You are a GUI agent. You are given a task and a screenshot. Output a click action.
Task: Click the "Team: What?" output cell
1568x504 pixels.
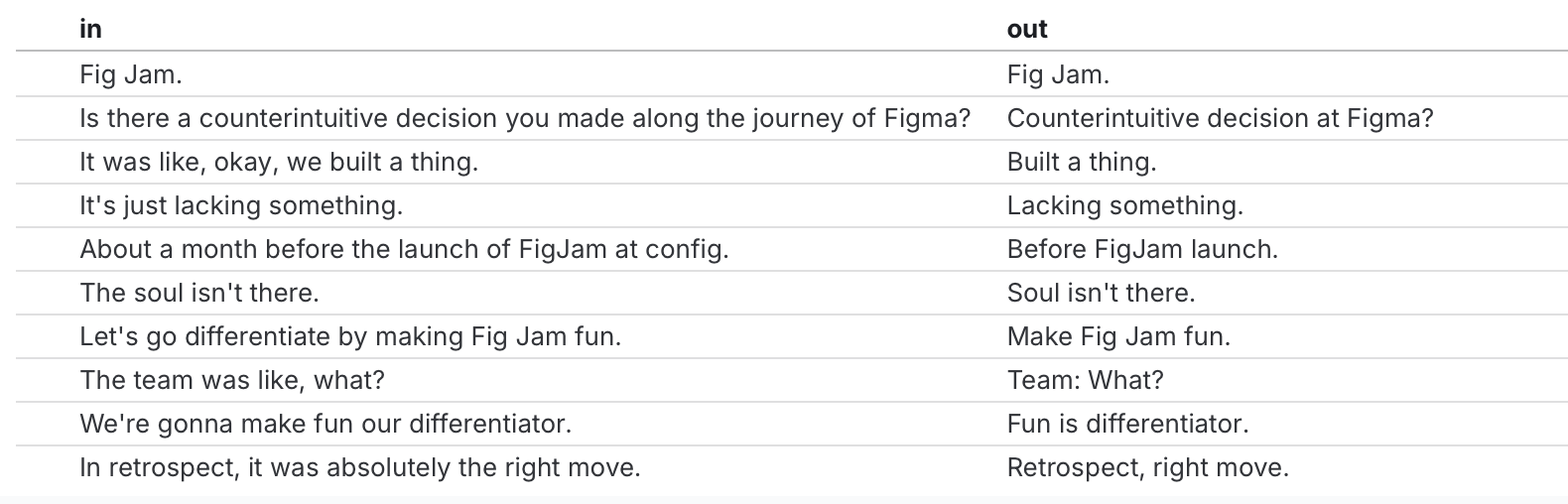click(1085, 380)
